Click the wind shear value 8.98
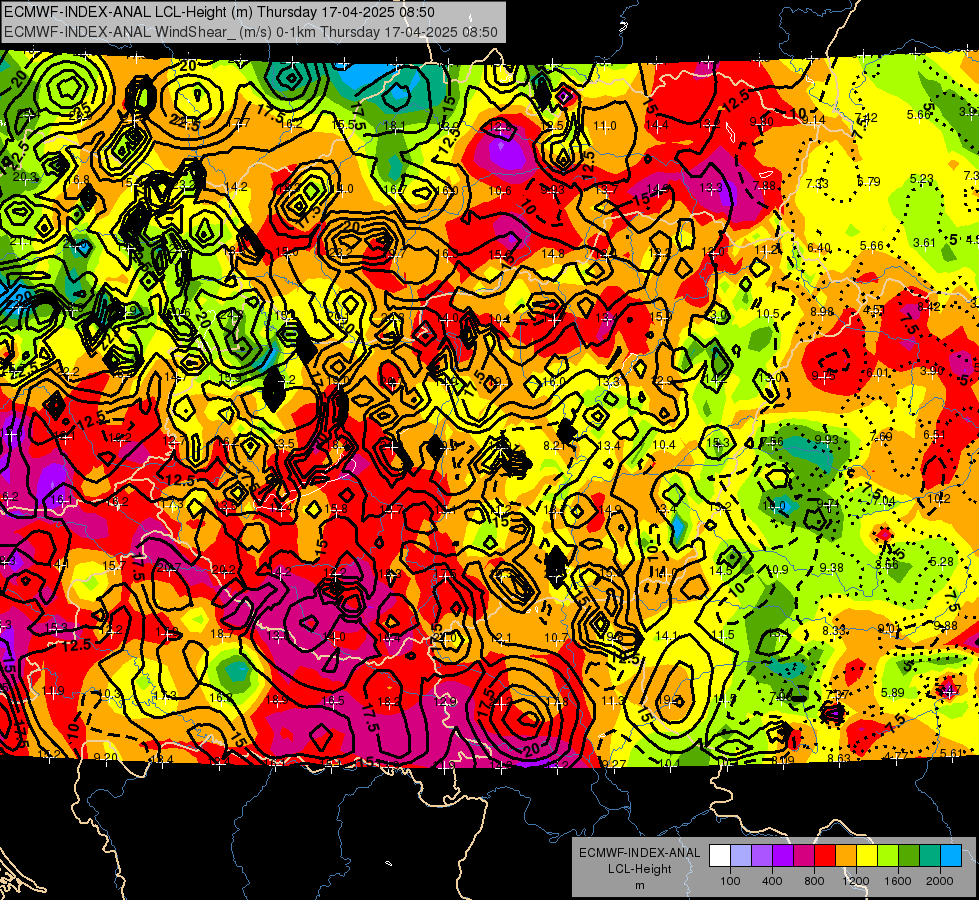 [822, 312]
